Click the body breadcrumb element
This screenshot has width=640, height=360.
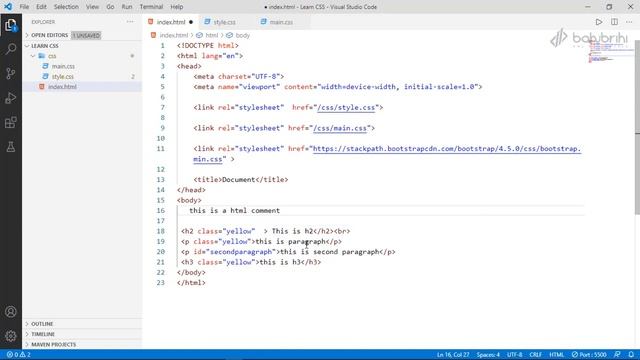tap(238, 36)
